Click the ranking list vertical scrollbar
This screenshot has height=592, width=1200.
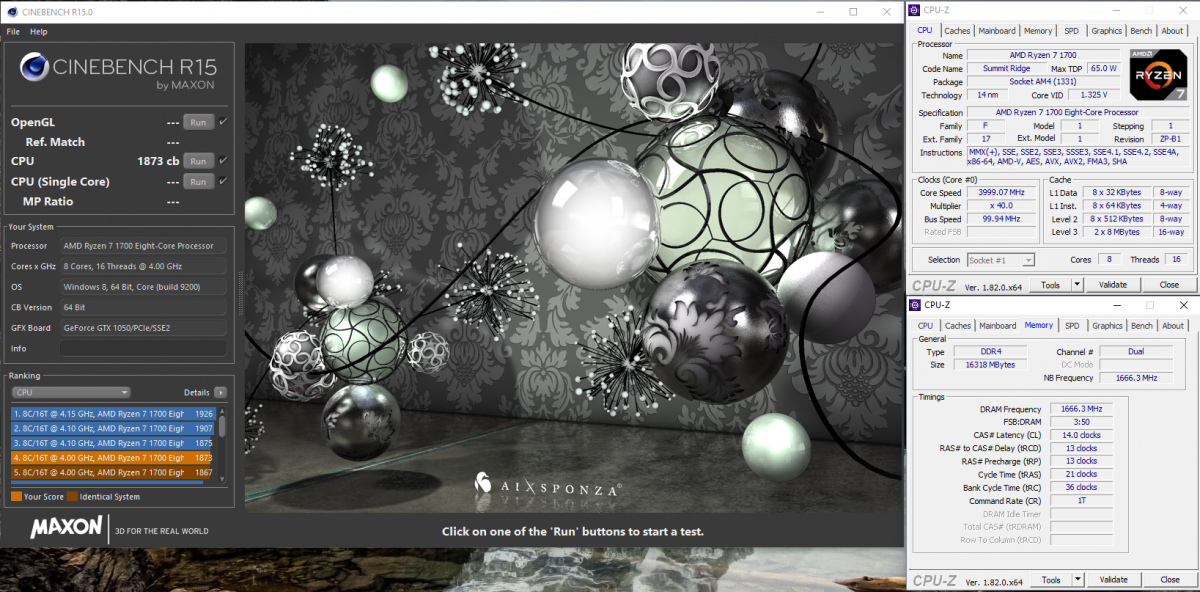click(223, 444)
